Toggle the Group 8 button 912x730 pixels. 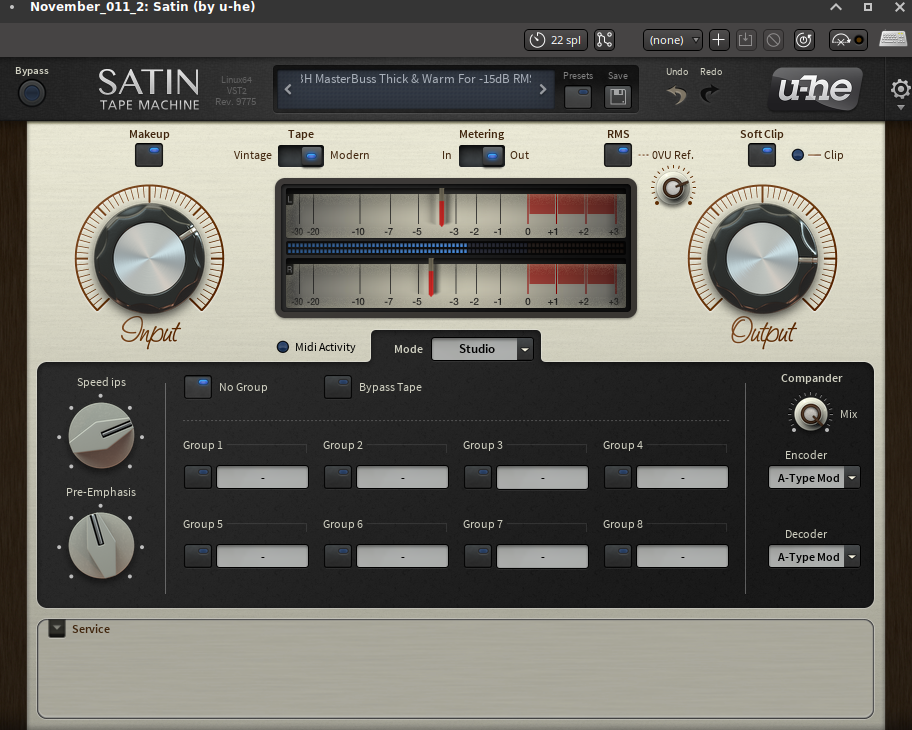[618, 556]
